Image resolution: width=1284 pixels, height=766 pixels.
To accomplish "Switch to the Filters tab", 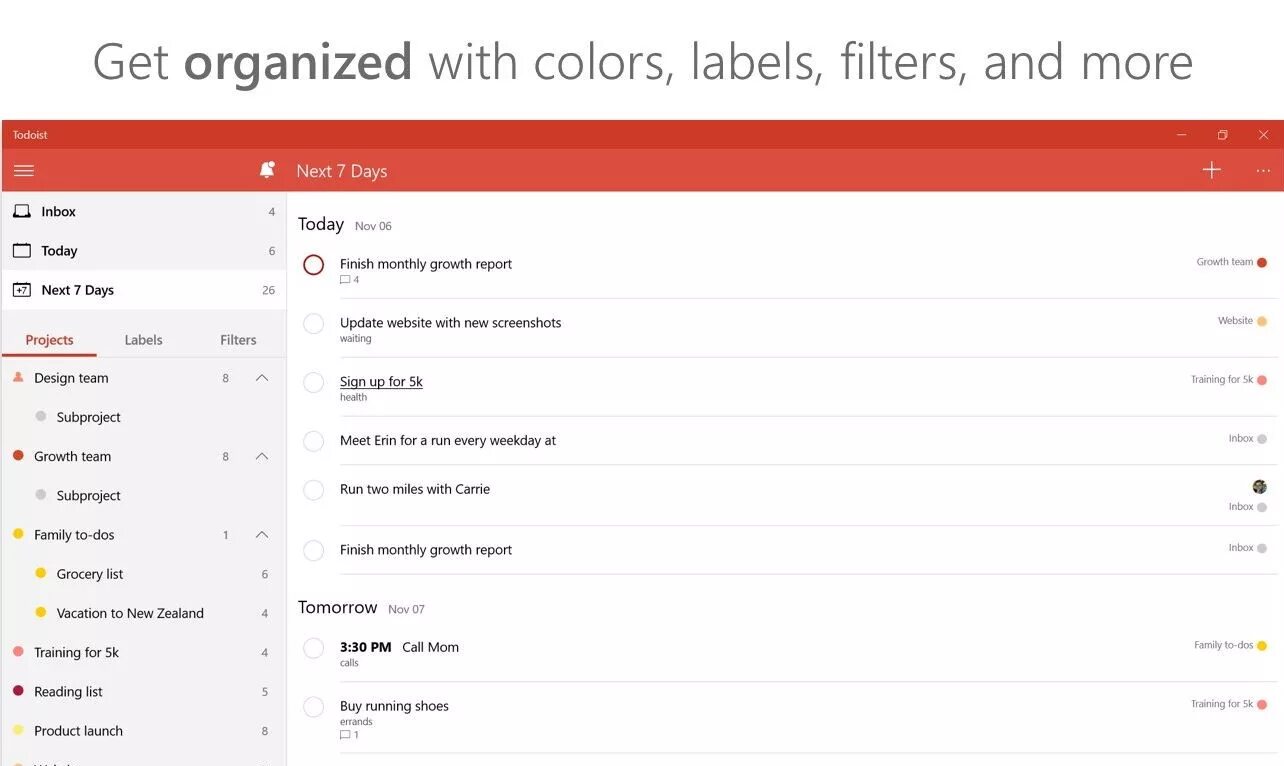I will pyautogui.click(x=238, y=340).
